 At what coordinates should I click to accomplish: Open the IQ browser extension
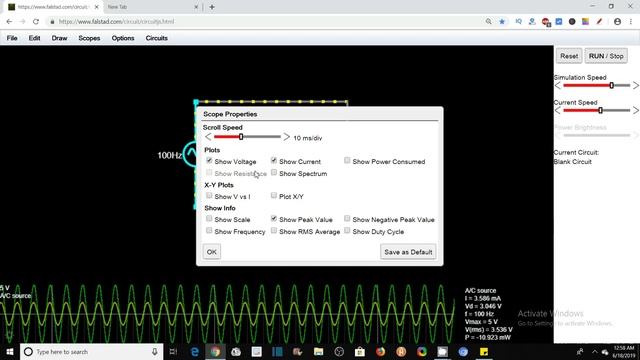pos(518,22)
